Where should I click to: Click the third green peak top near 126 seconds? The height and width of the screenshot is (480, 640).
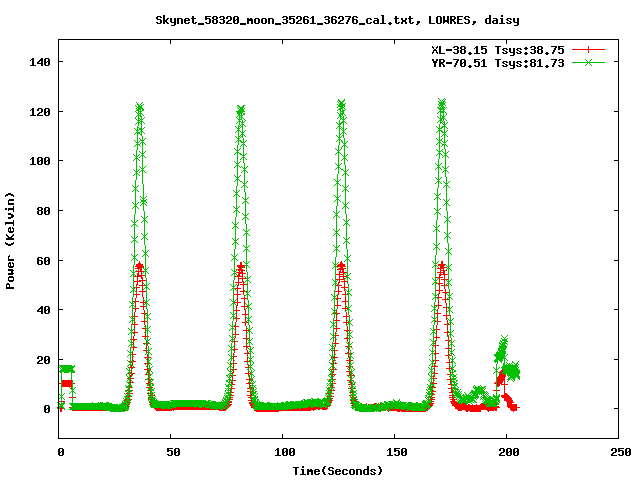(x=341, y=103)
